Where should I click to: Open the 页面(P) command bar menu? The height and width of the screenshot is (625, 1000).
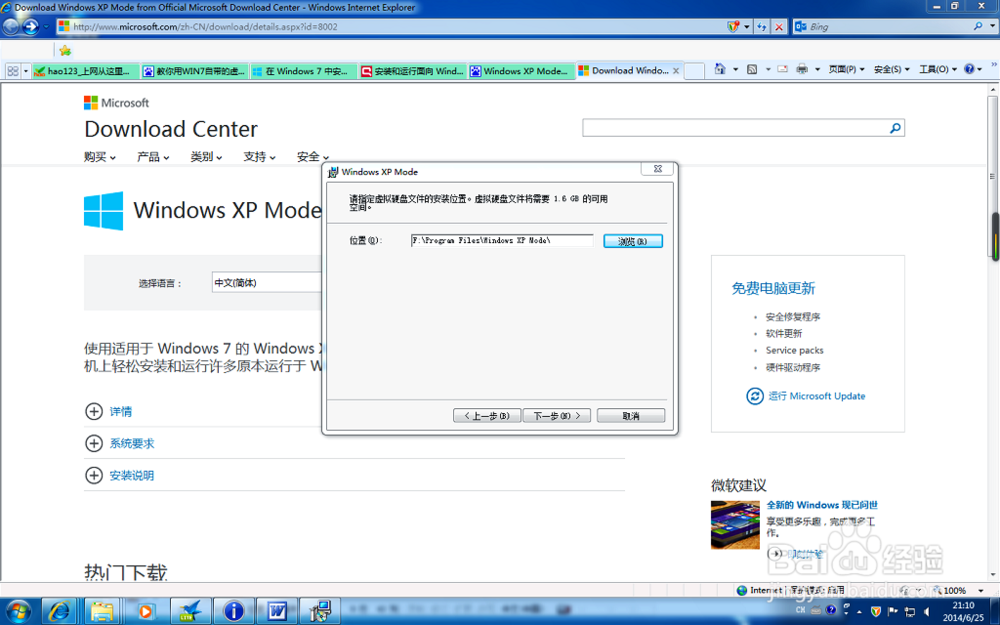point(846,69)
